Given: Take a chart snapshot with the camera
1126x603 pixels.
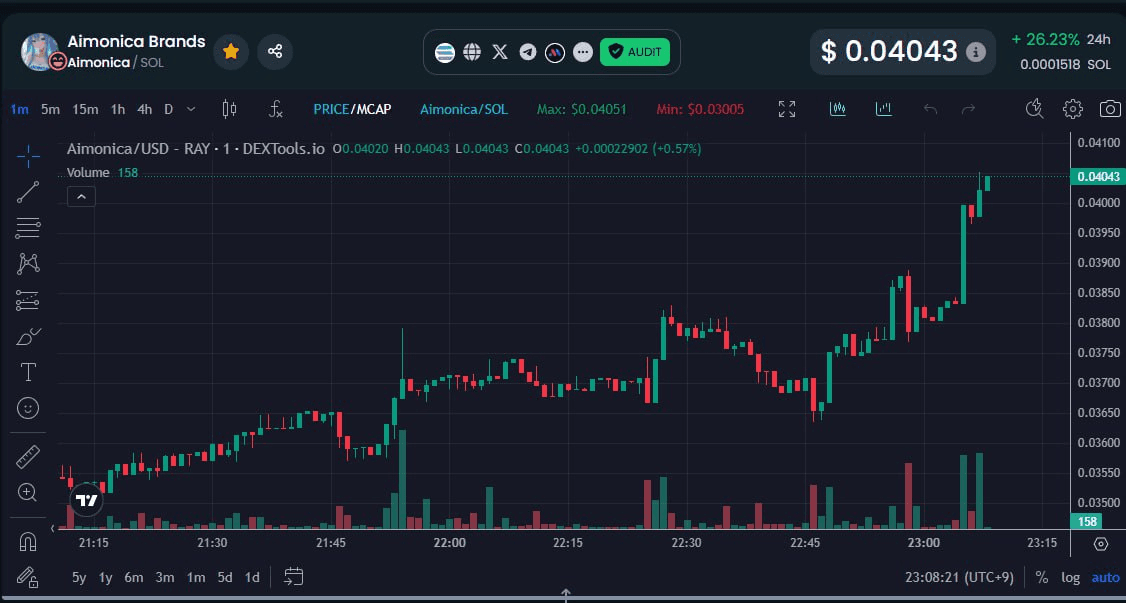Looking at the screenshot, I should [1110, 109].
